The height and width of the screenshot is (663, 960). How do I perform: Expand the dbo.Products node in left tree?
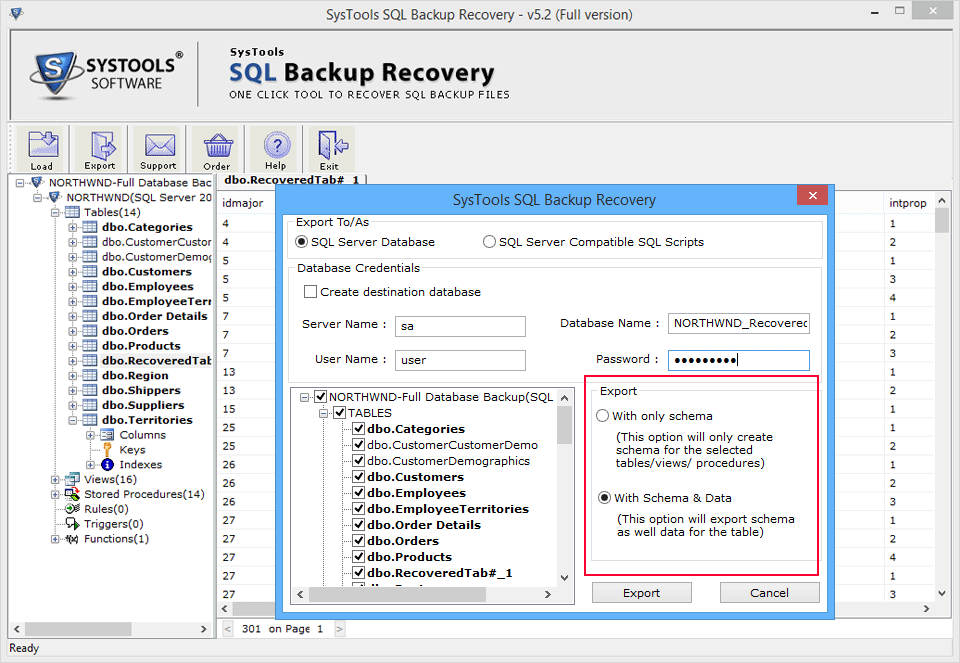(x=73, y=346)
